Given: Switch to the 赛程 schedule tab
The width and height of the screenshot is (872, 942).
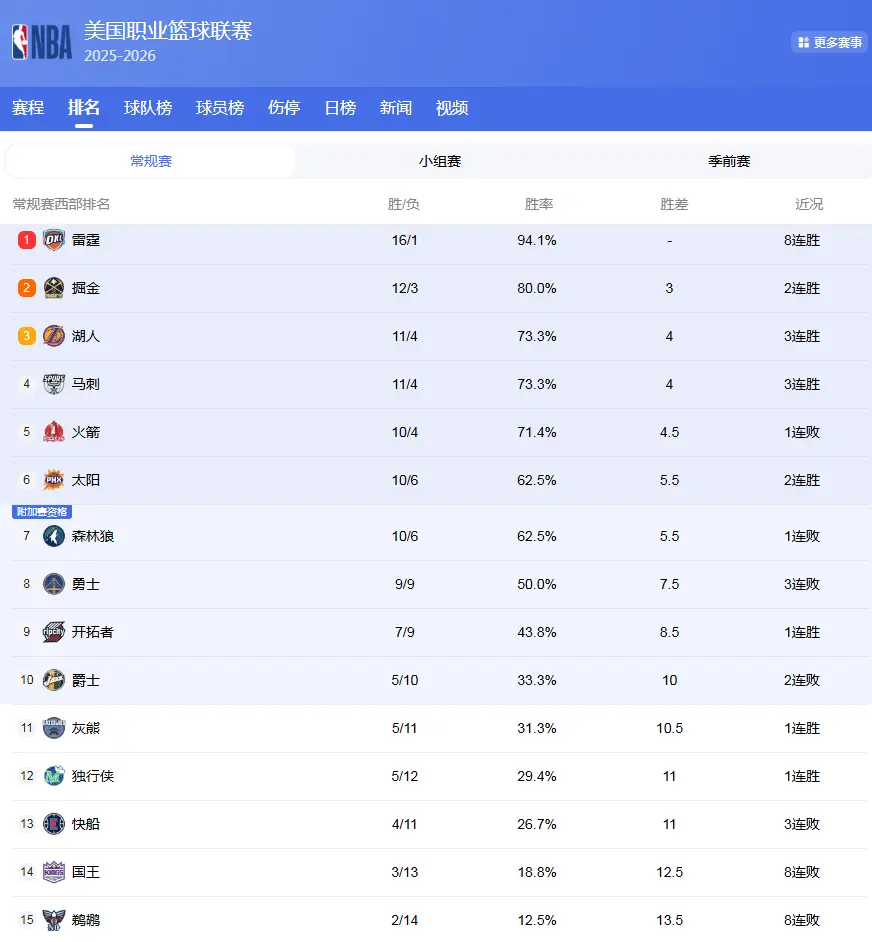Looking at the screenshot, I should click(28, 108).
